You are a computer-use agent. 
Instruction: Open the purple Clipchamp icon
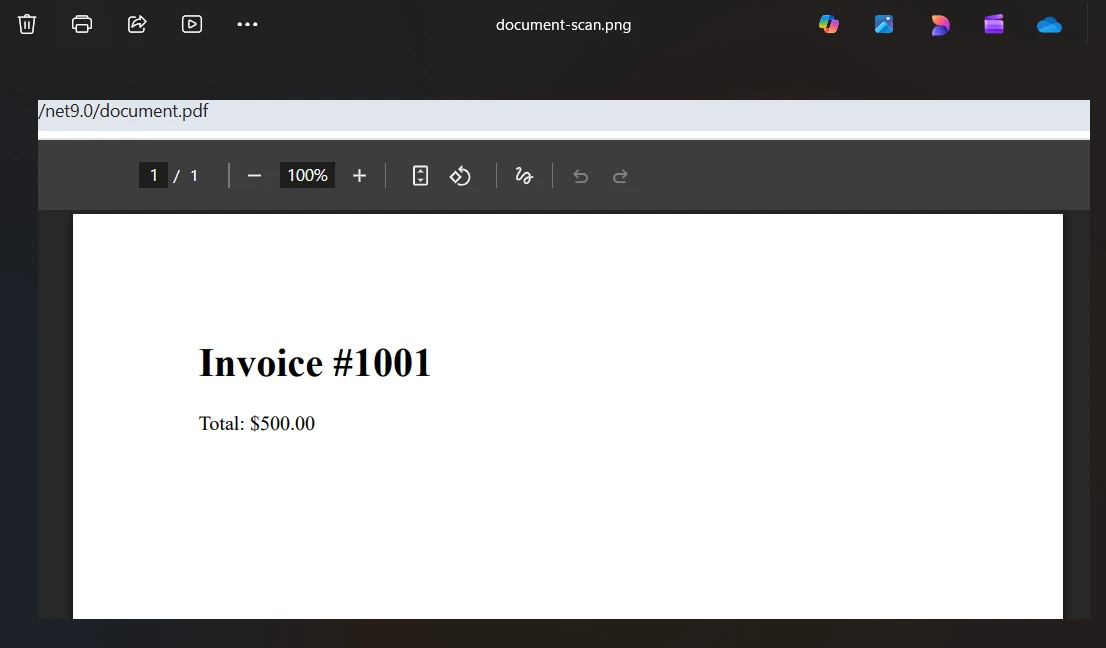(x=994, y=24)
